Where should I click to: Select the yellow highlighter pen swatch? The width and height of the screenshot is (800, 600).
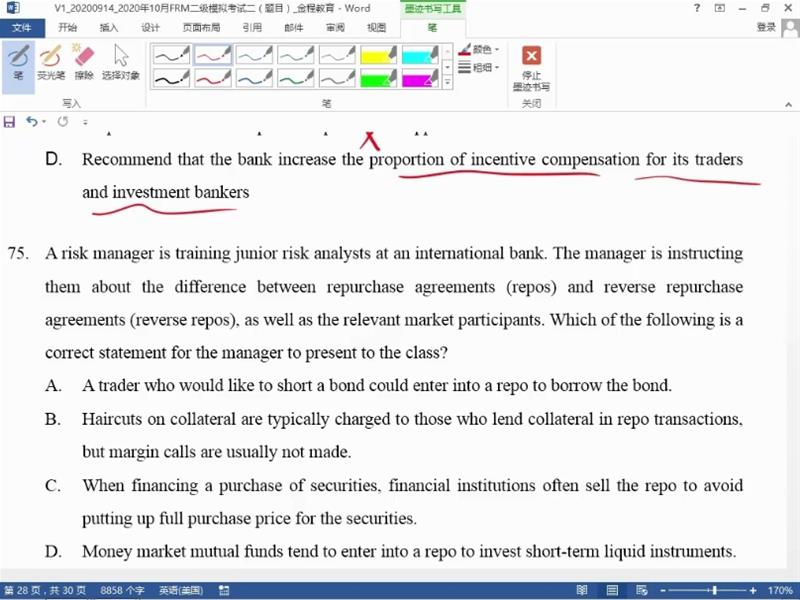click(x=378, y=55)
